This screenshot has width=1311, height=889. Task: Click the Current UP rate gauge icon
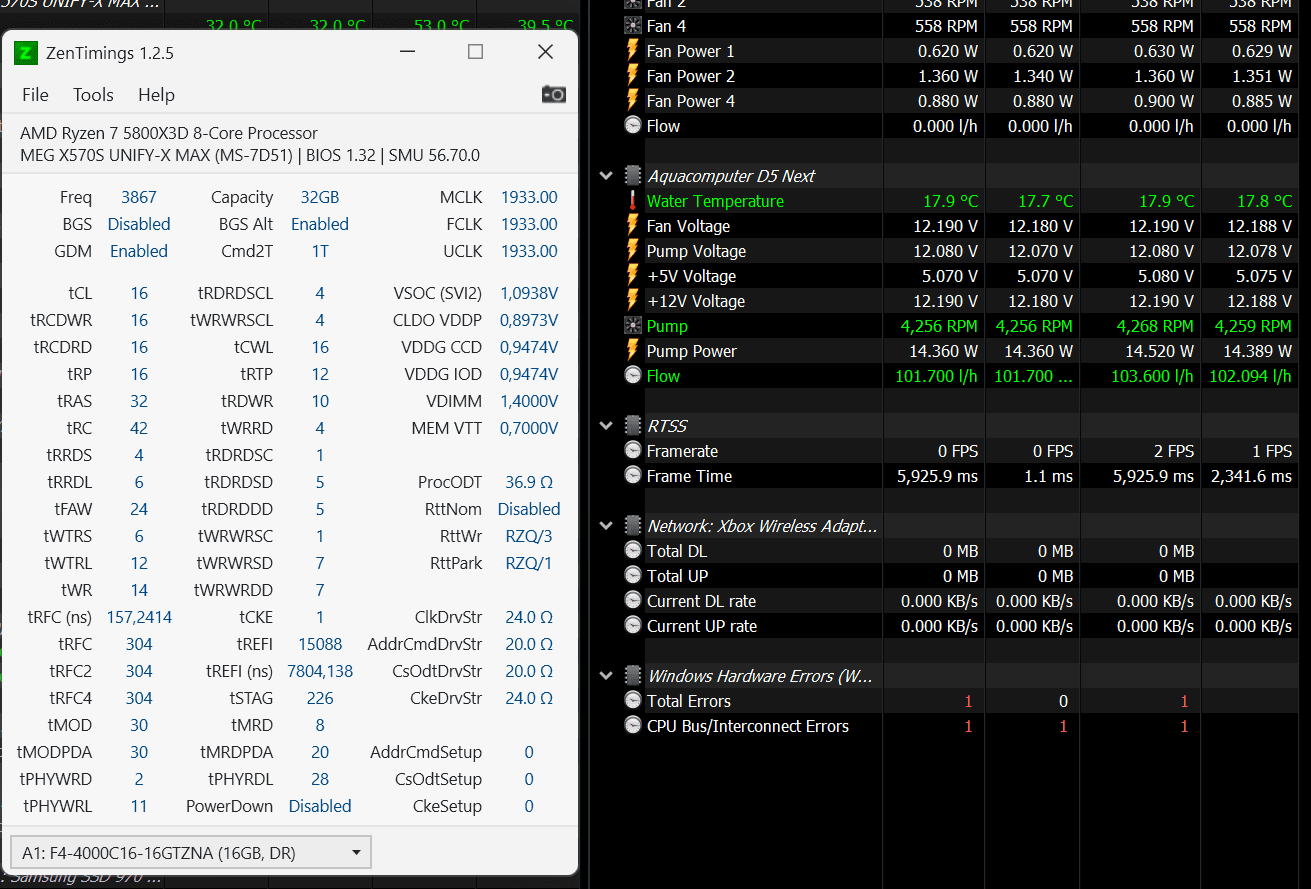[x=633, y=626]
